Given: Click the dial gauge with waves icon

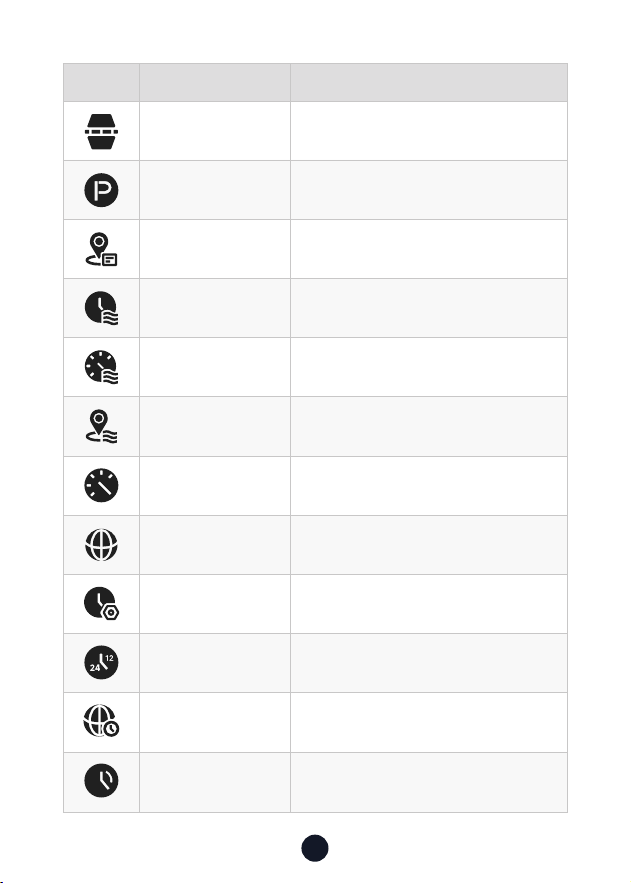Looking at the screenshot, I should point(101,367).
